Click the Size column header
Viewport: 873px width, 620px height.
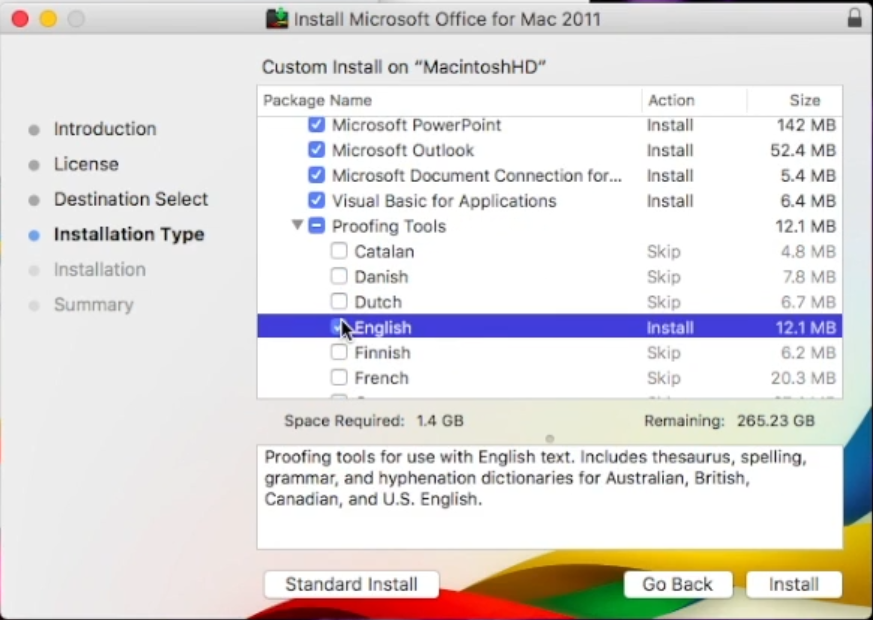pyautogui.click(x=805, y=101)
